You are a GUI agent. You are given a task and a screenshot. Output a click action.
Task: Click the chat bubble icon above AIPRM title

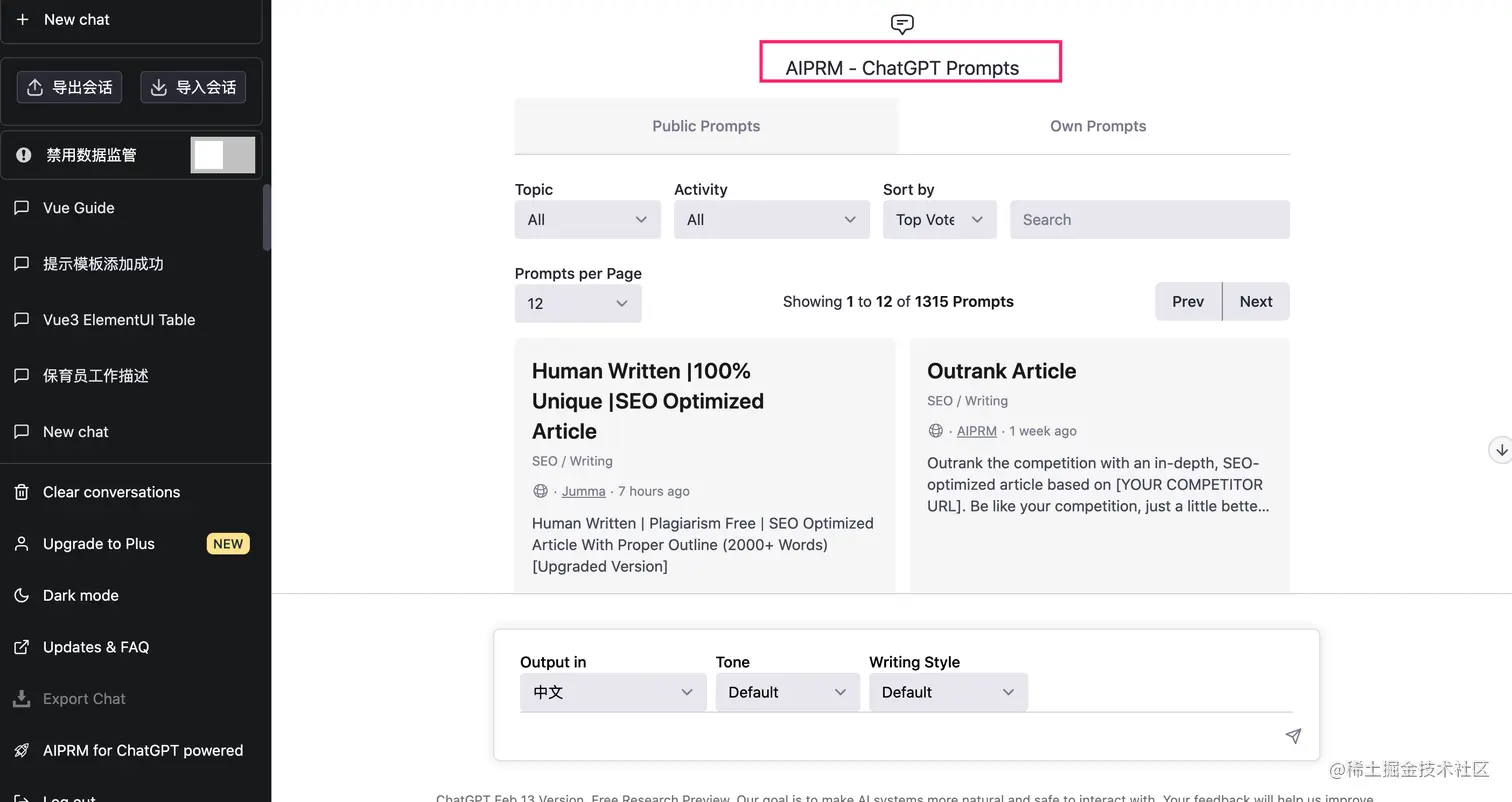pyautogui.click(x=902, y=24)
